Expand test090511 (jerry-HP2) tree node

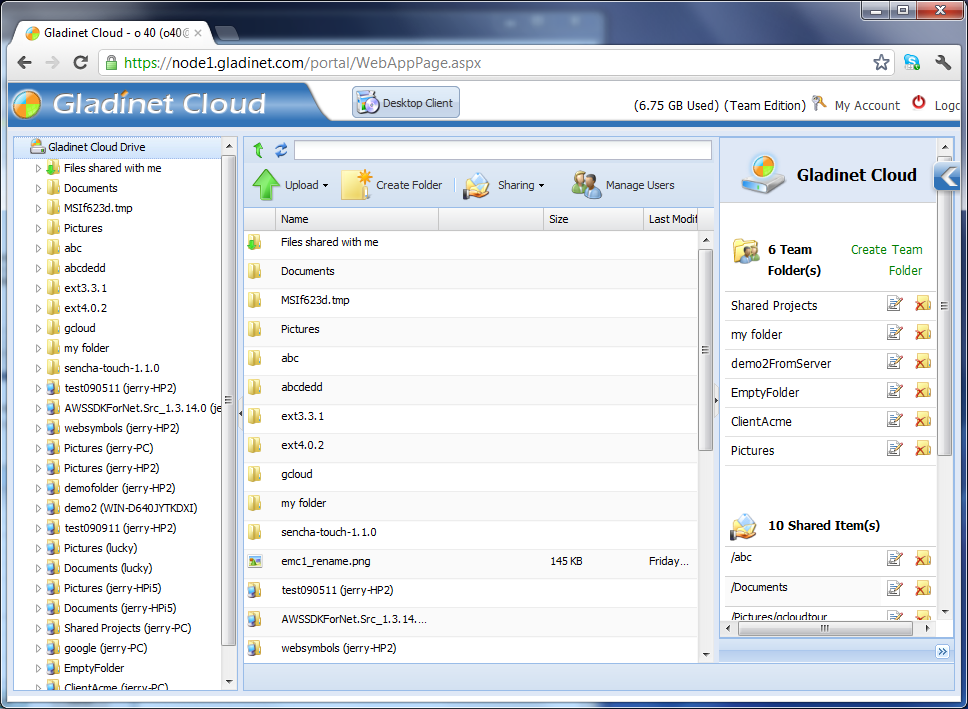(x=38, y=388)
